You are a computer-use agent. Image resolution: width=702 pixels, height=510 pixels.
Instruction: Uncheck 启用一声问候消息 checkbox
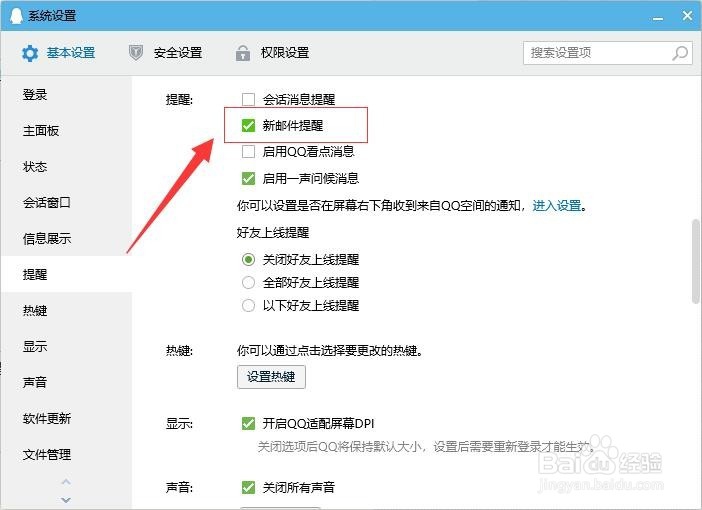tap(248, 178)
